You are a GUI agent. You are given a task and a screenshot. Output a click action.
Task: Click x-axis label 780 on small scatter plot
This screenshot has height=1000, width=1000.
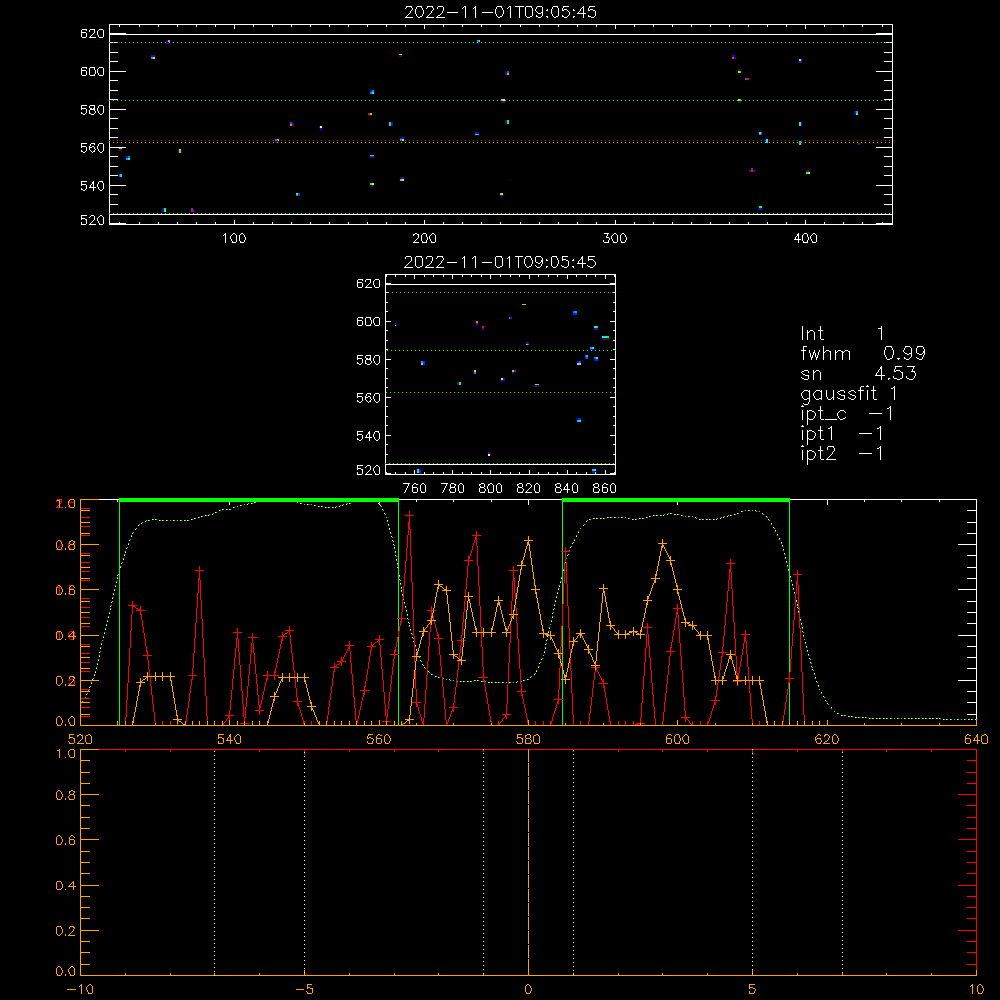pos(453,489)
